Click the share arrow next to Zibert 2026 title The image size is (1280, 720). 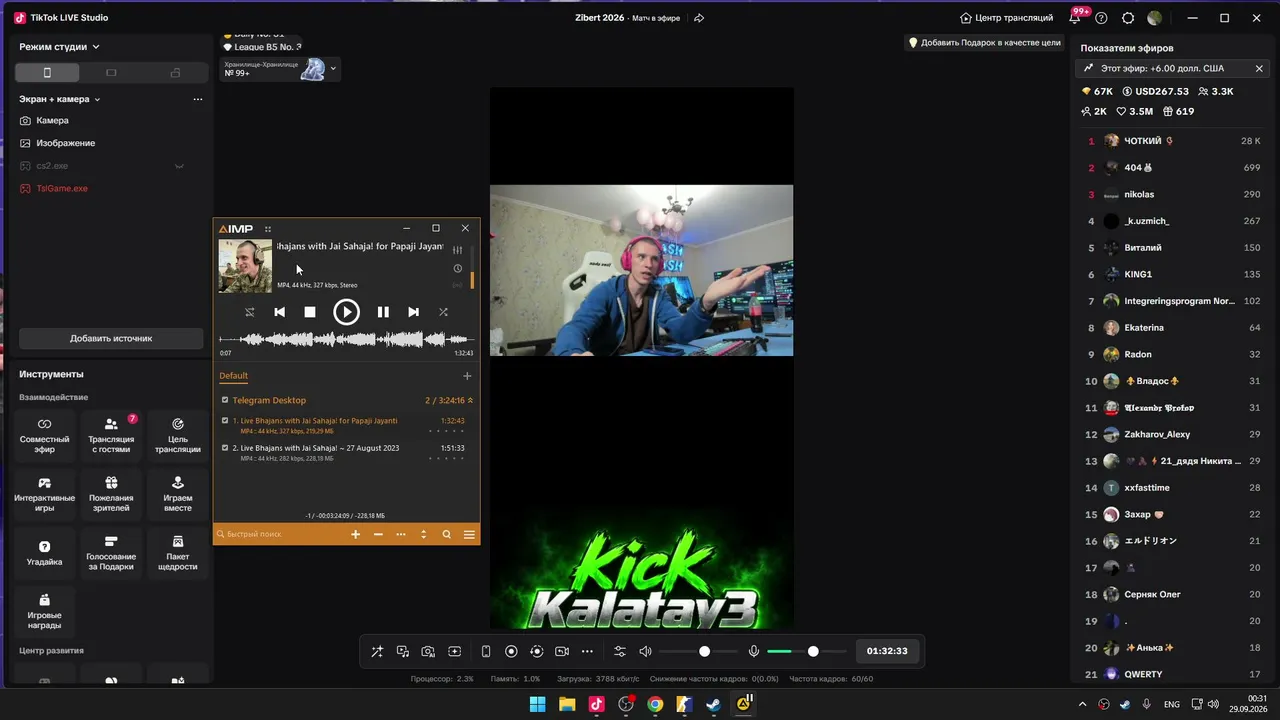(699, 18)
